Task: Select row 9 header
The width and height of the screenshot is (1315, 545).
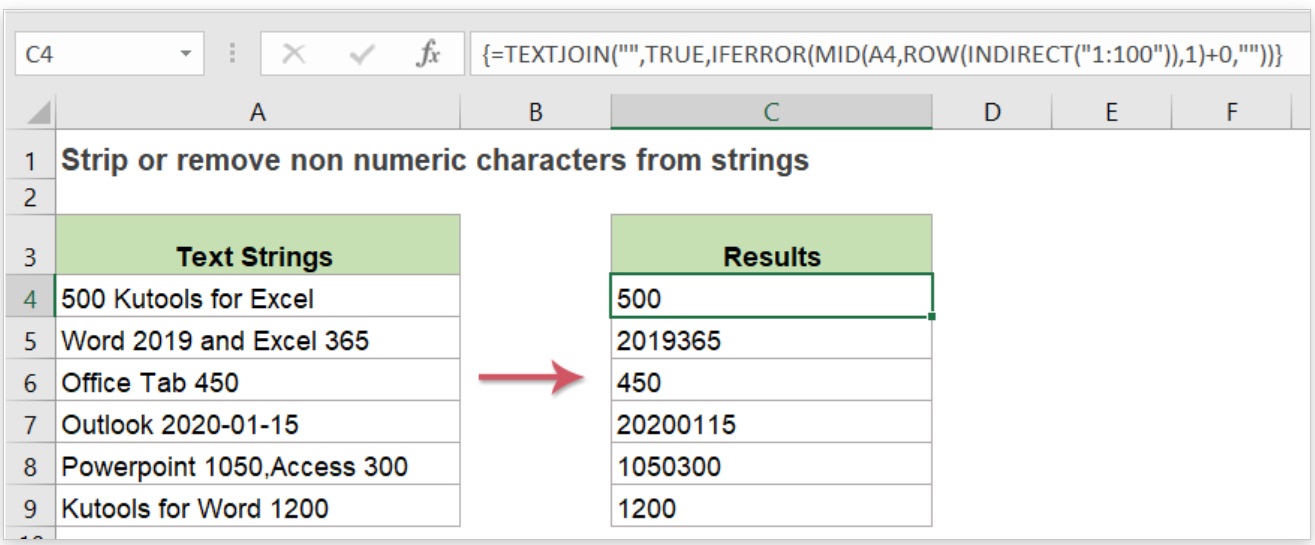Action: click(x=30, y=508)
